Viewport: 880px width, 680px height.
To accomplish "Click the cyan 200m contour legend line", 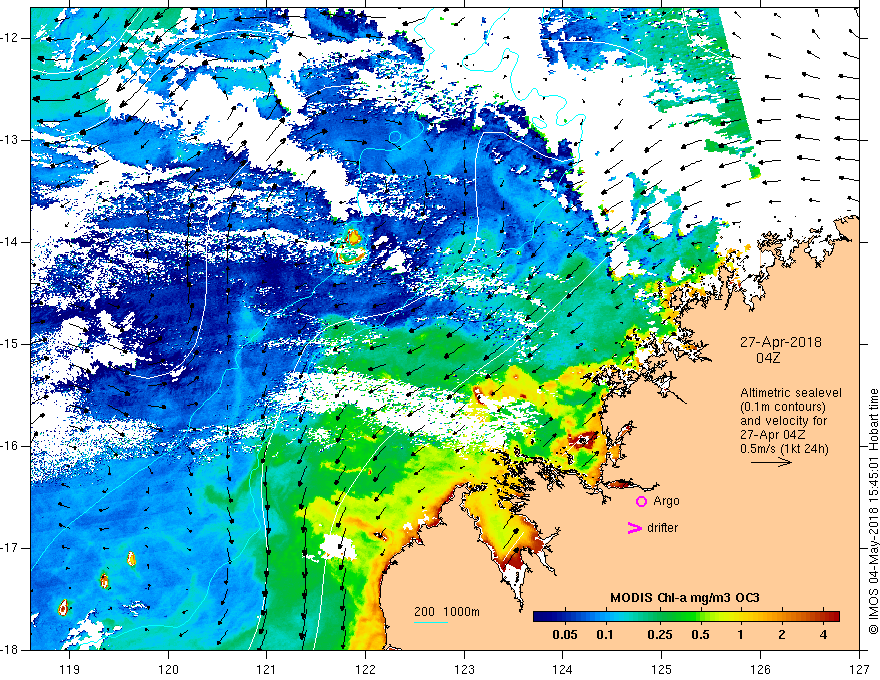I will [430, 622].
